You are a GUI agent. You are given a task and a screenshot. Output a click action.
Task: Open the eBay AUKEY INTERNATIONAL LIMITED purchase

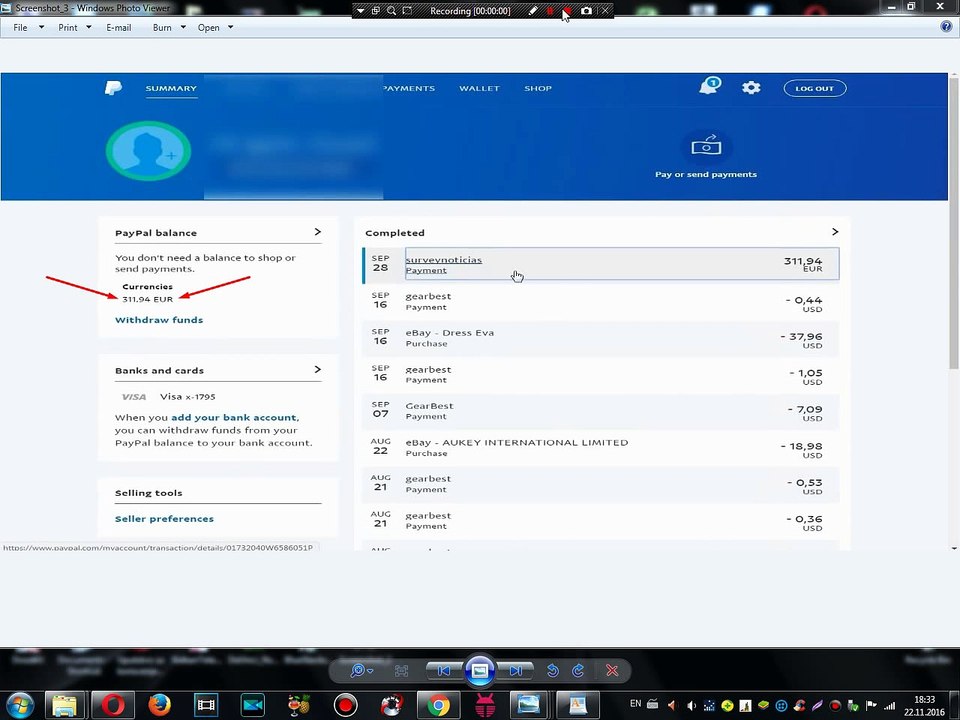601,448
